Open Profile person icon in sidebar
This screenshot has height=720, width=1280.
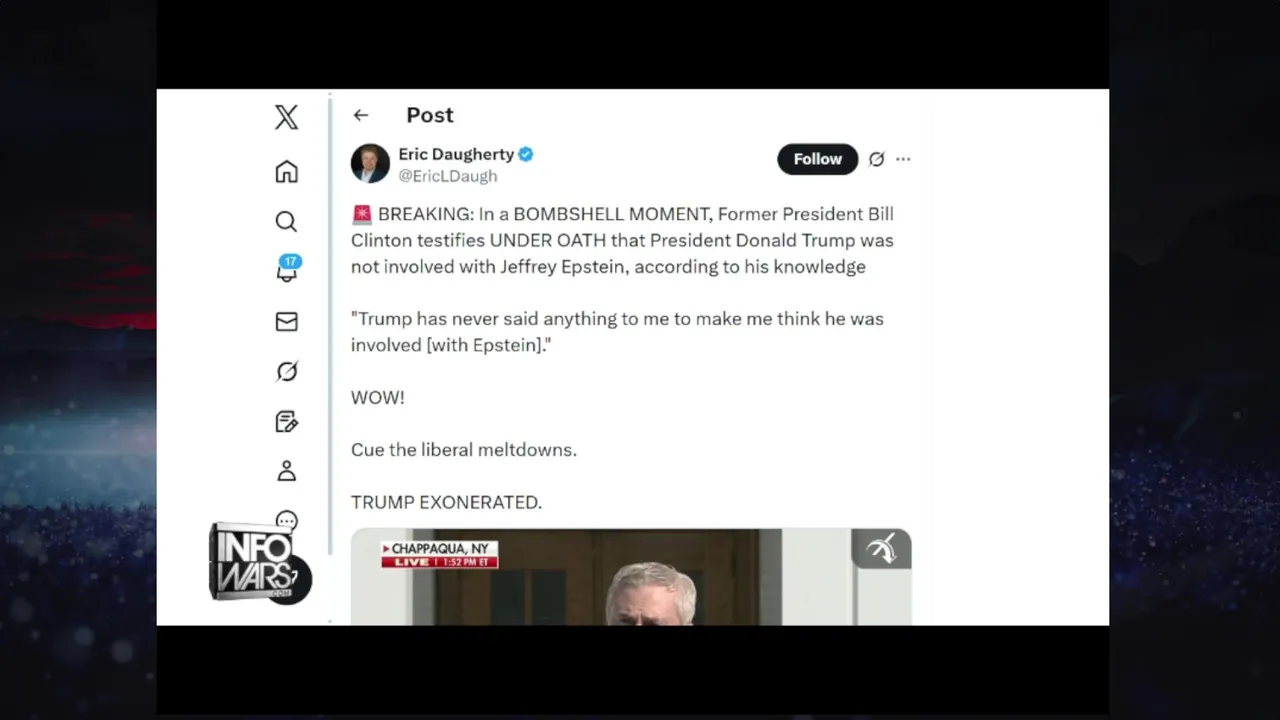[286, 471]
